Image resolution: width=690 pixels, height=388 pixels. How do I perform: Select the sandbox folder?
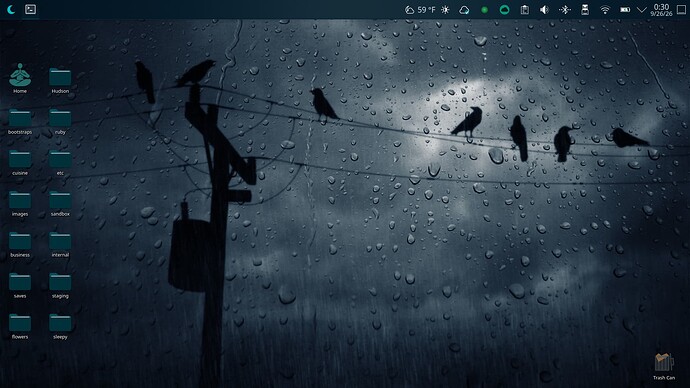[60, 203]
